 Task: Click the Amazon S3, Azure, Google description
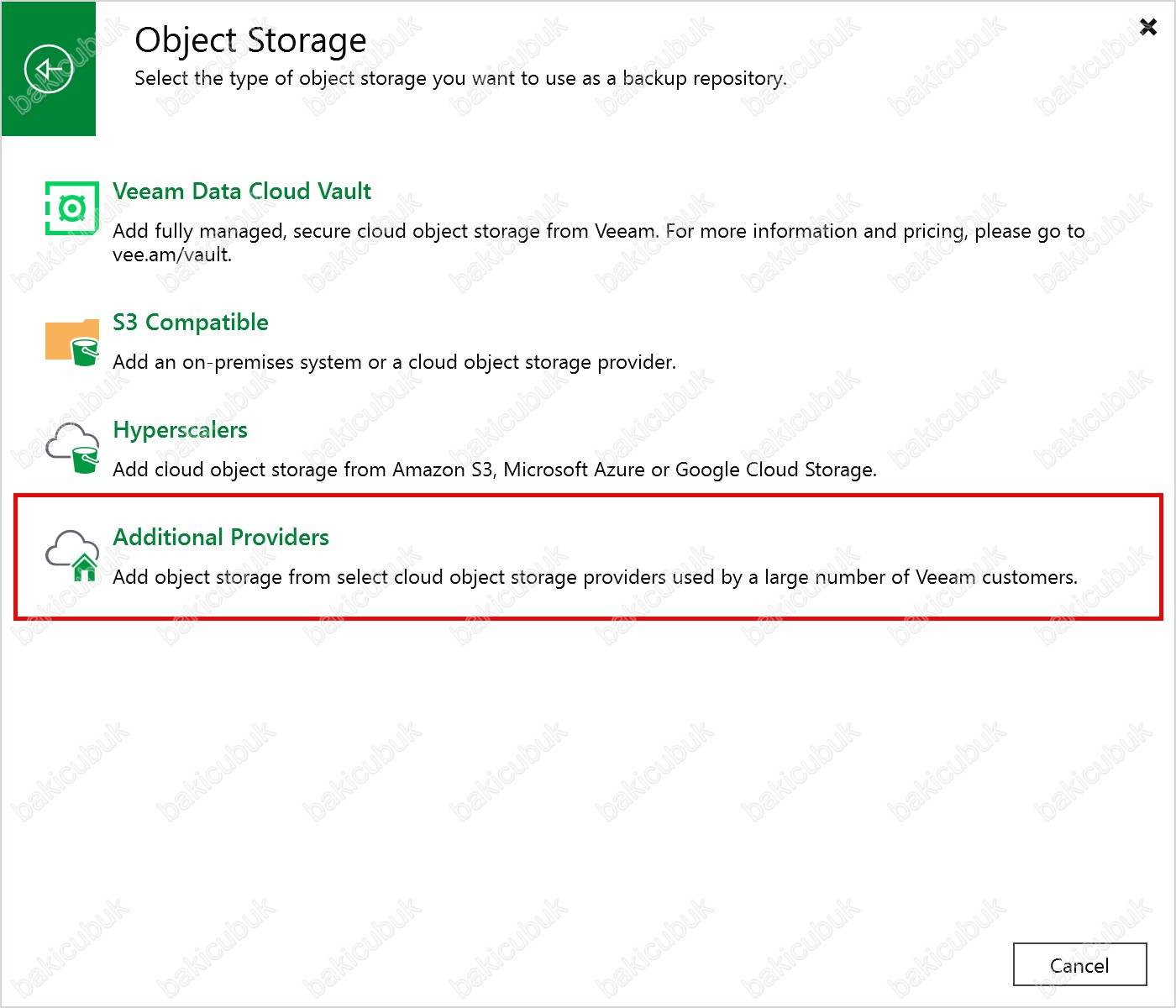[495, 470]
